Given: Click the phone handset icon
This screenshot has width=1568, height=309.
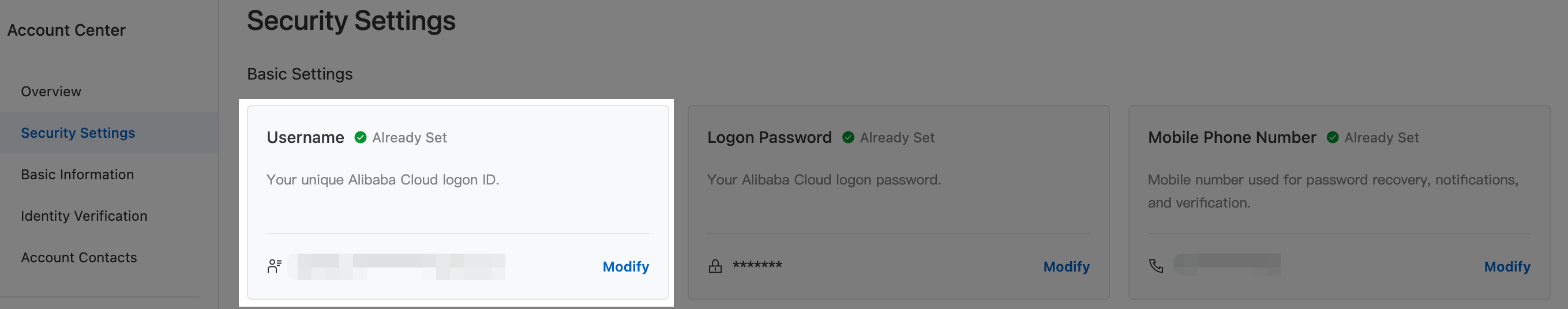Looking at the screenshot, I should pyautogui.click(x=1156, y=266).
